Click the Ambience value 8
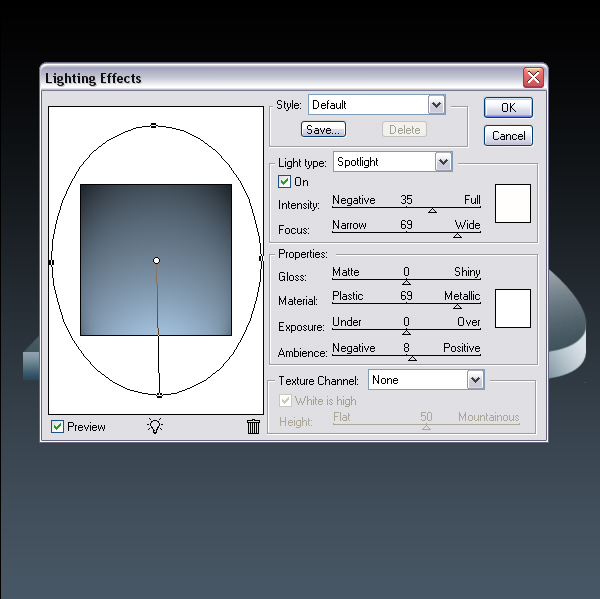 click(406, 348)
